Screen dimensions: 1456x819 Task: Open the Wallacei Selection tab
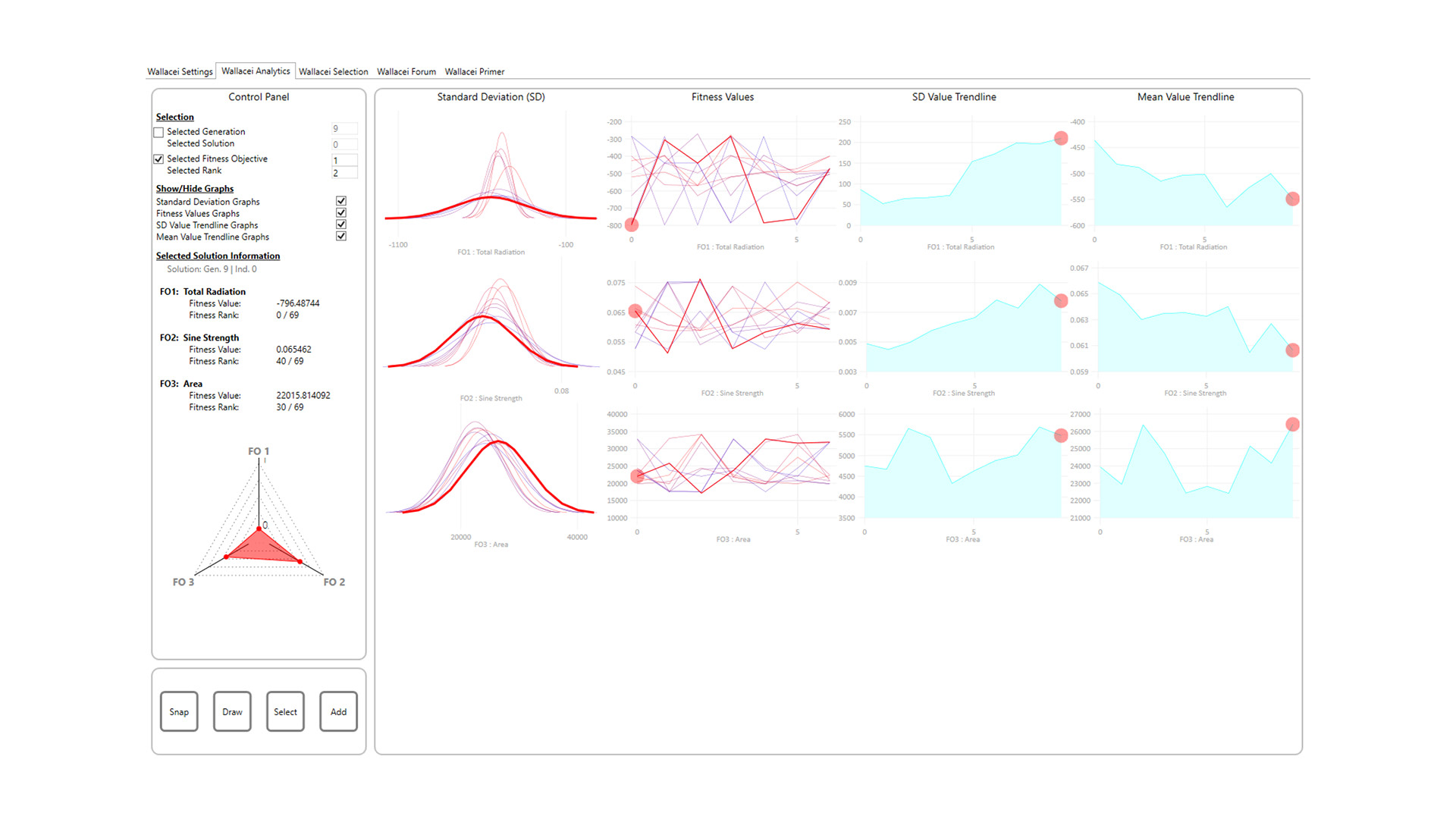click(x=333, y=71)
